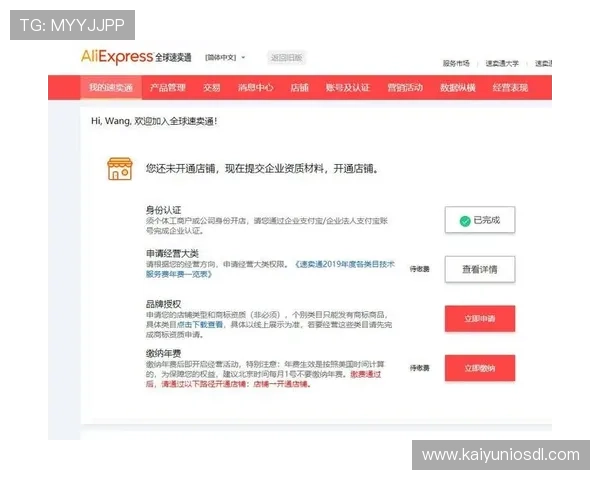Viewport: 600px width, 480px height.
Task: Open the 经营表现 menu
Action: click(x=510, y=87)
